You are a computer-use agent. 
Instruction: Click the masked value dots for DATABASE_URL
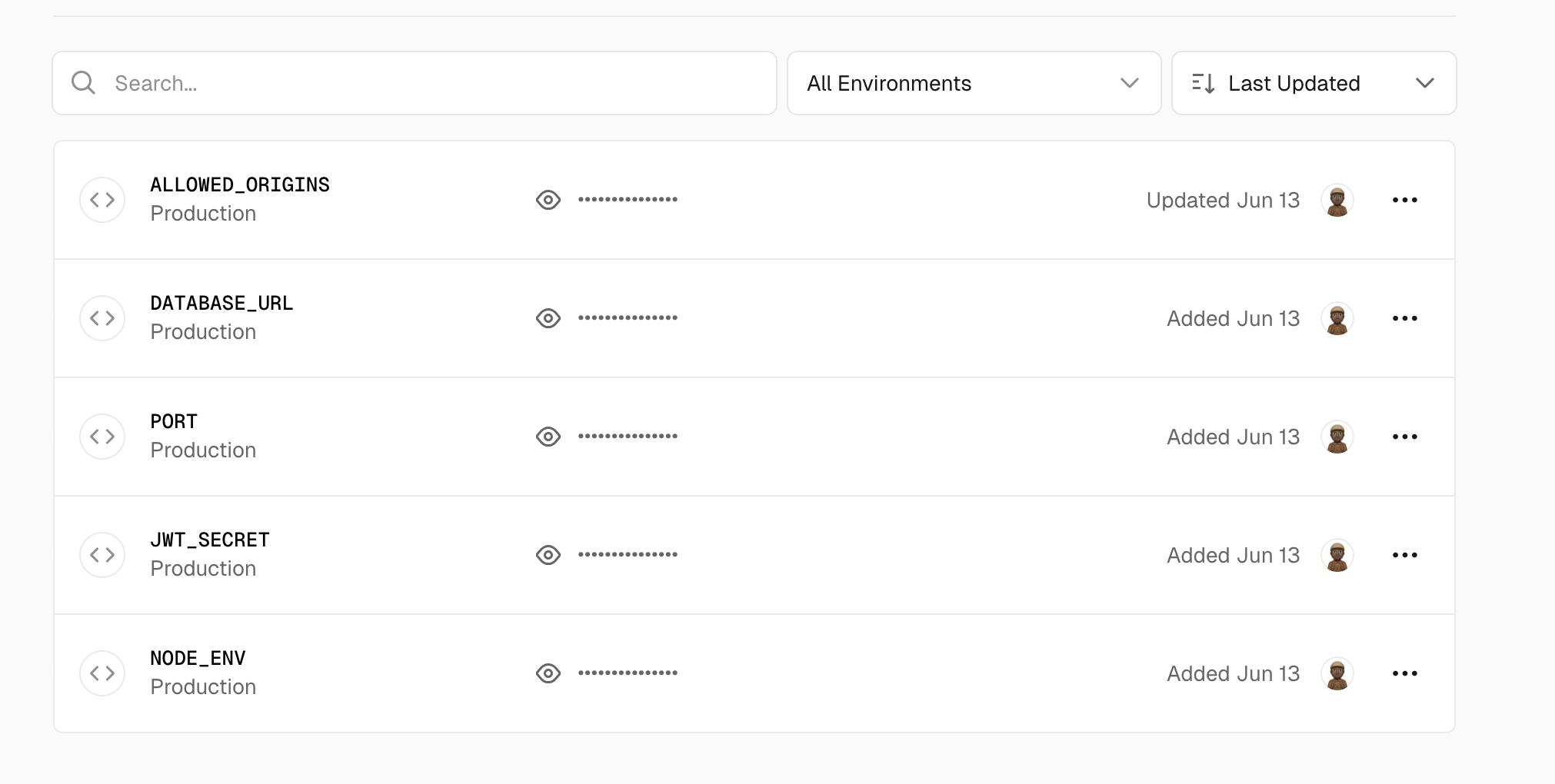click(x=628, y=317)
